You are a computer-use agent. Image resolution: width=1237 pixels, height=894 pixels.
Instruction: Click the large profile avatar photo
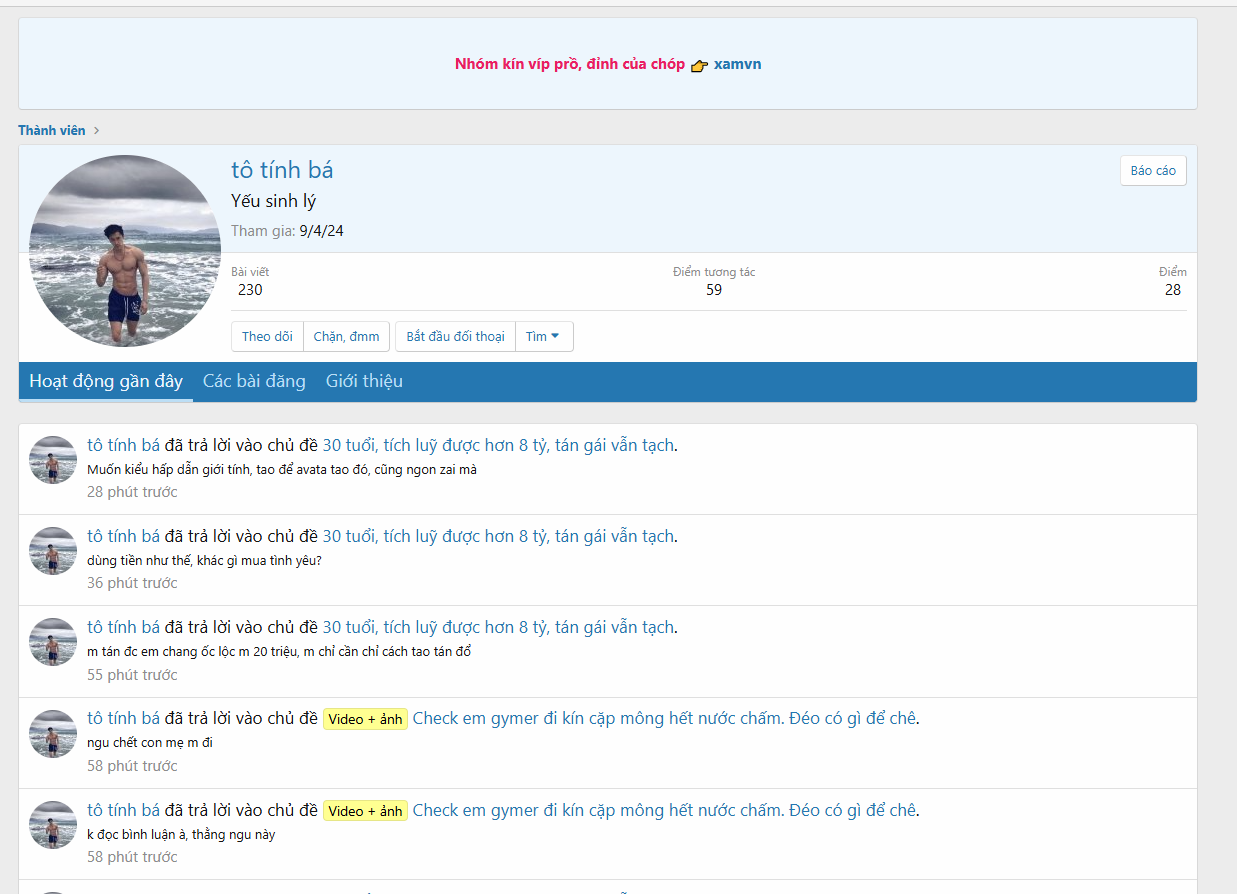point(125,251)
